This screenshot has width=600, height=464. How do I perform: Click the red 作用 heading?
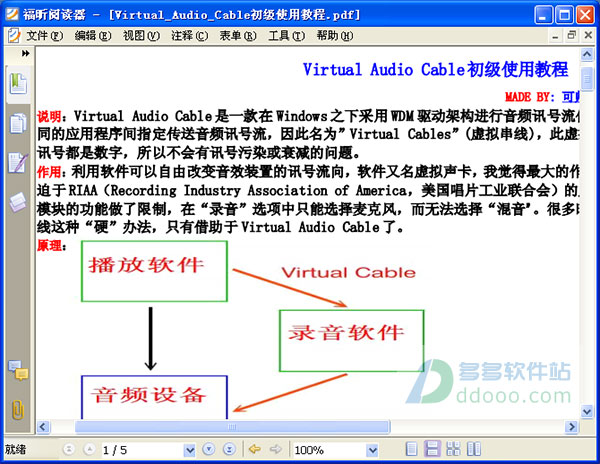pyautogui.click(x=49, y=172)
